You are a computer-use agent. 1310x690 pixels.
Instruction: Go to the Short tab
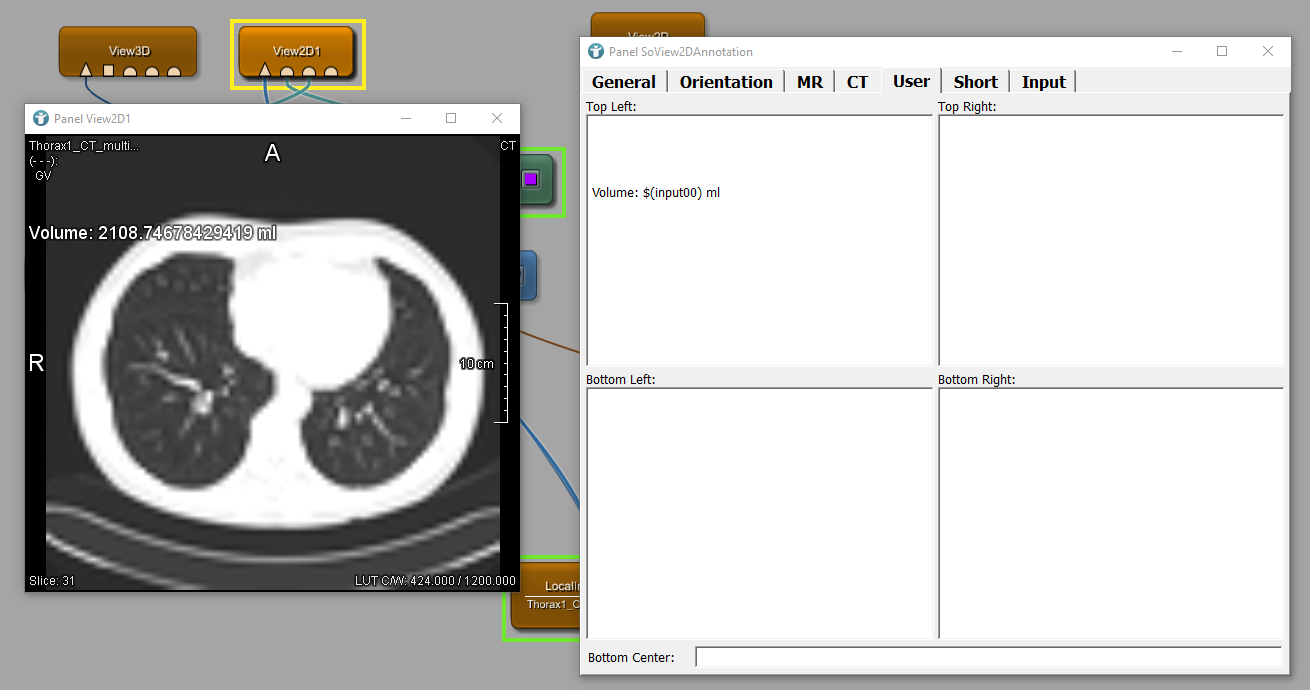click(x=975, y=82)
